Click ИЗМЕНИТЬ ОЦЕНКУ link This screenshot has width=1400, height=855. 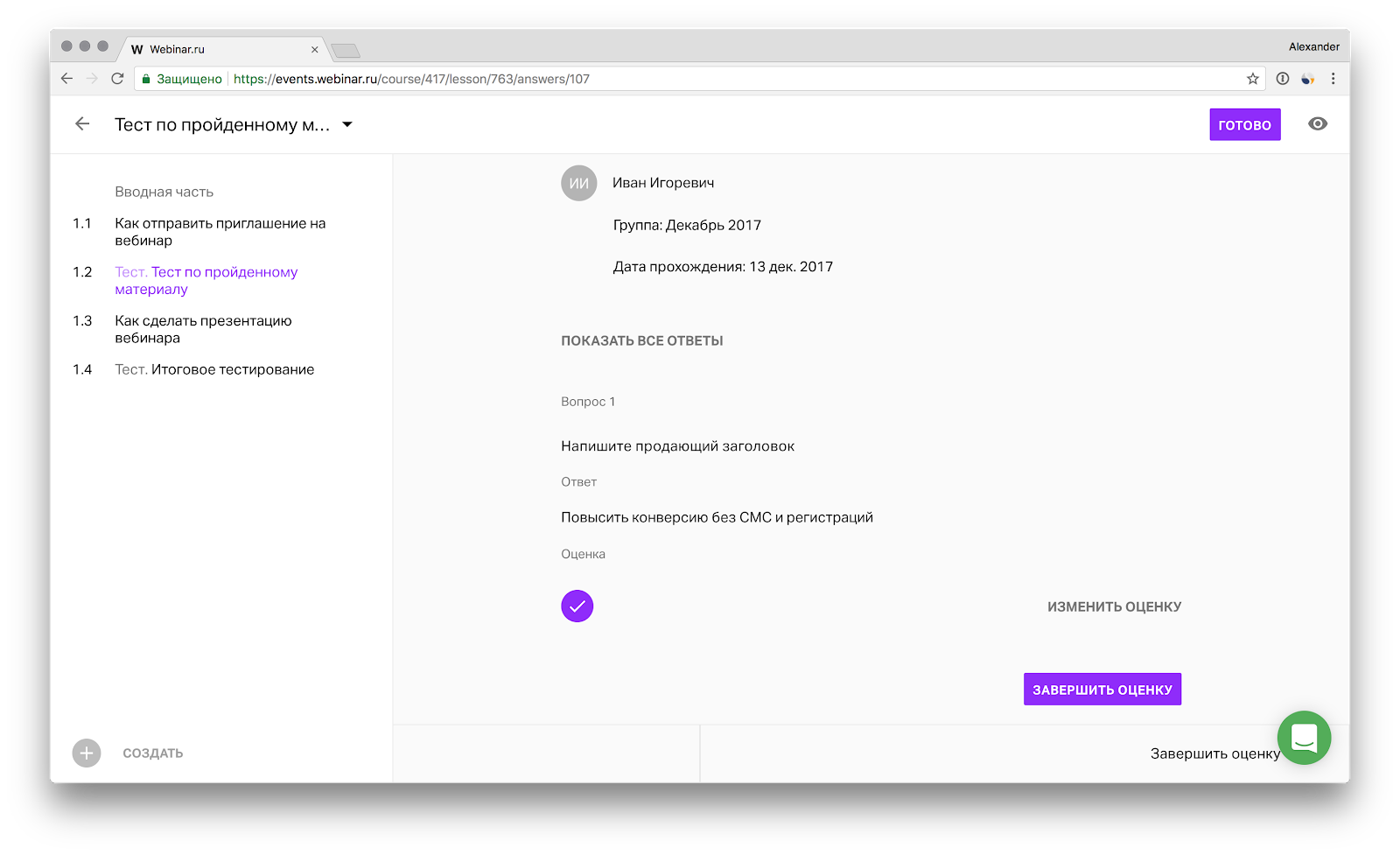[x=1114, y=606]
